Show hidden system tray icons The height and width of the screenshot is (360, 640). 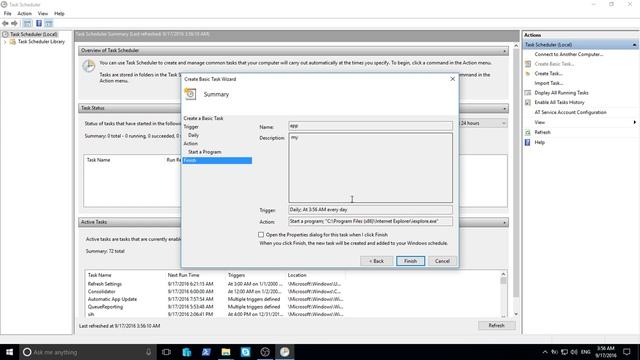pyautogui.click(x=545, y=352)
